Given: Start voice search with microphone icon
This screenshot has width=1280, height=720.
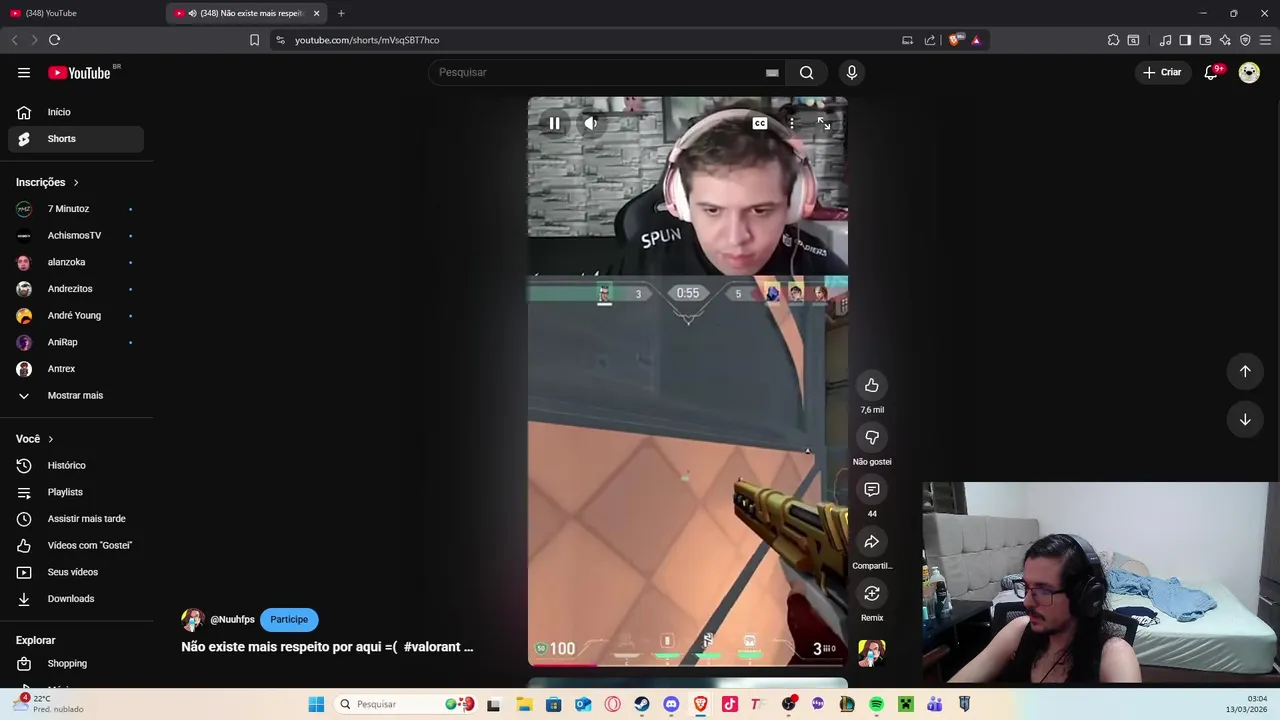Looking at the screenshot, I should [852, 72].
